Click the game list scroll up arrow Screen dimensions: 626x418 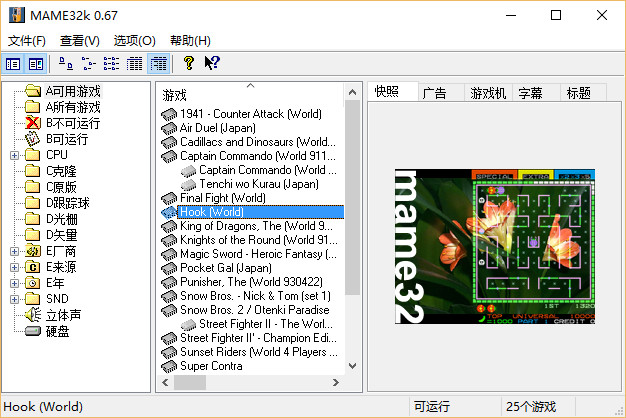click(353, 92)
